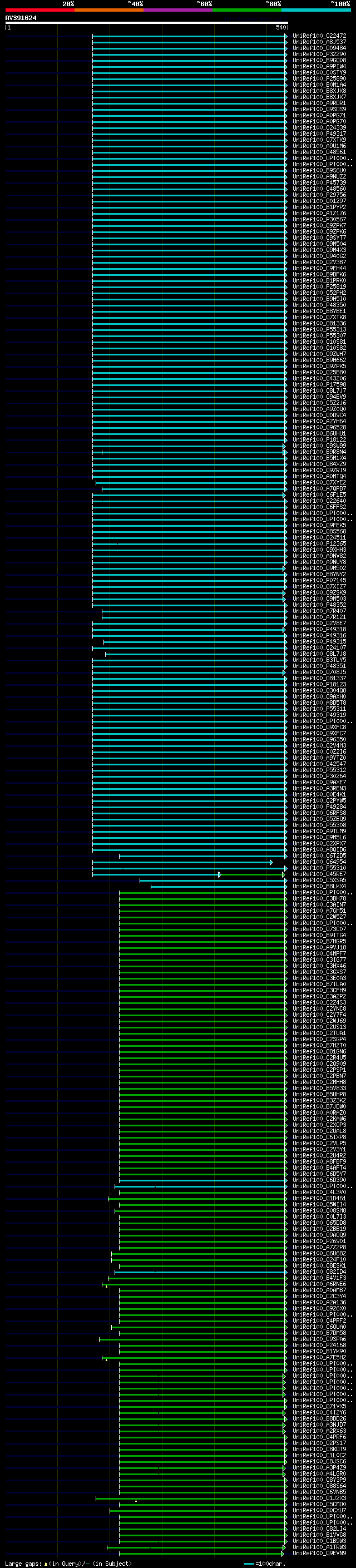Click the cyan-green alignment bar of UniRef100_Q45RE7

[189, 875]
